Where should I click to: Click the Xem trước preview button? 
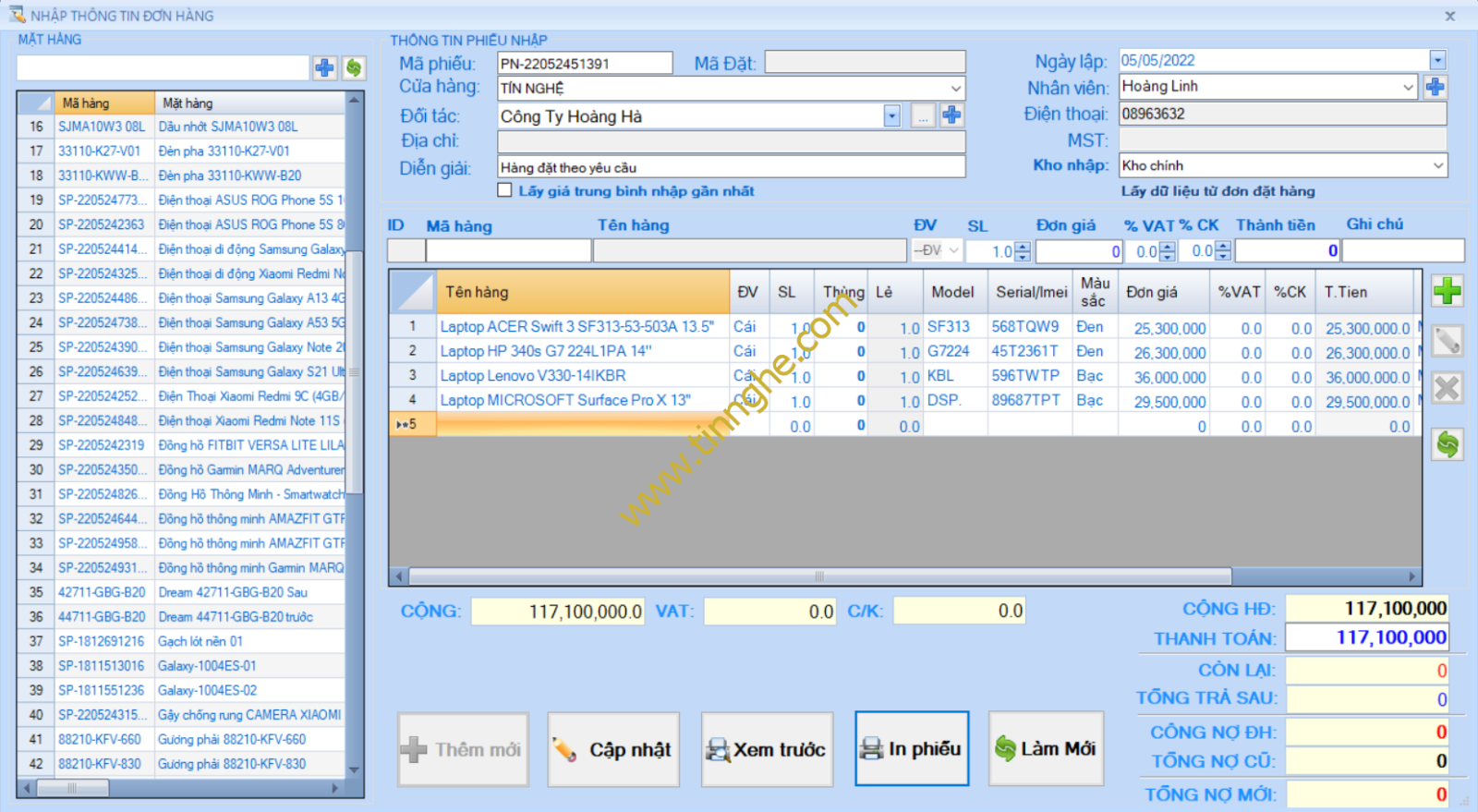click(x=767, y=749)
